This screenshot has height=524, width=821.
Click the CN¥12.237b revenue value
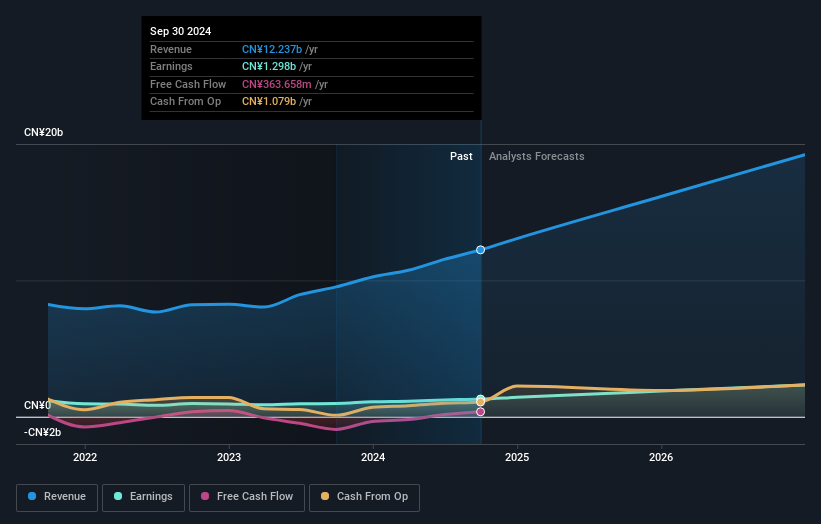[272, 49]
